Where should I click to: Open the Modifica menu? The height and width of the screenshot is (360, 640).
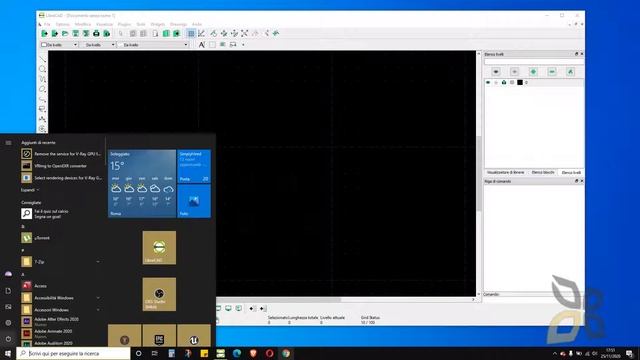click(x=83, y=24)
